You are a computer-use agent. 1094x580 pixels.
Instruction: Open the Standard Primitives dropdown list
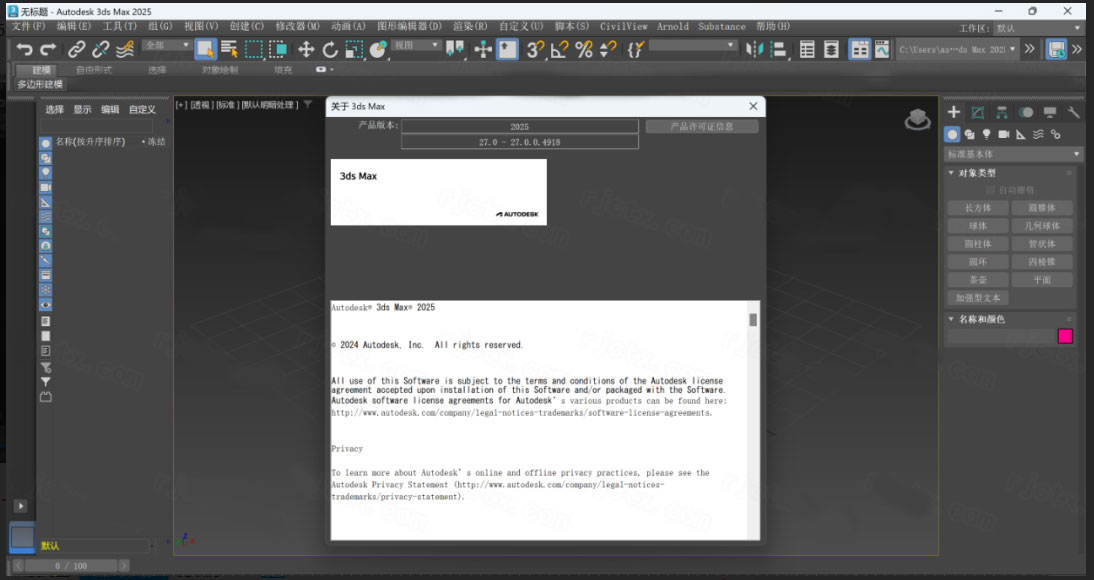(x=1010, y=153)
